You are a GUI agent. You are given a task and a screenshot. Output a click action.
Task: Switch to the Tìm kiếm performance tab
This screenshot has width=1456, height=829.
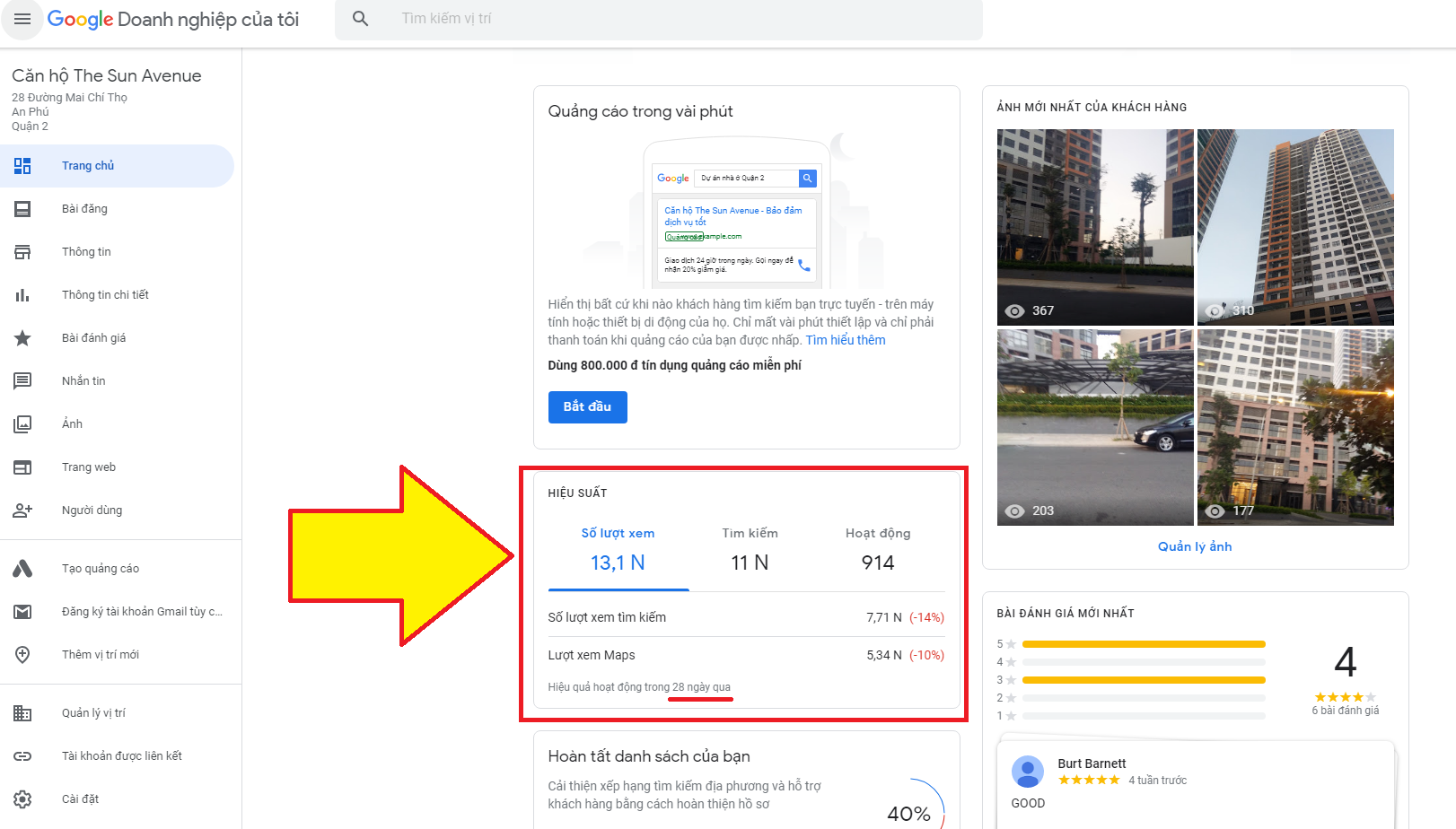(x=750, y=549)
